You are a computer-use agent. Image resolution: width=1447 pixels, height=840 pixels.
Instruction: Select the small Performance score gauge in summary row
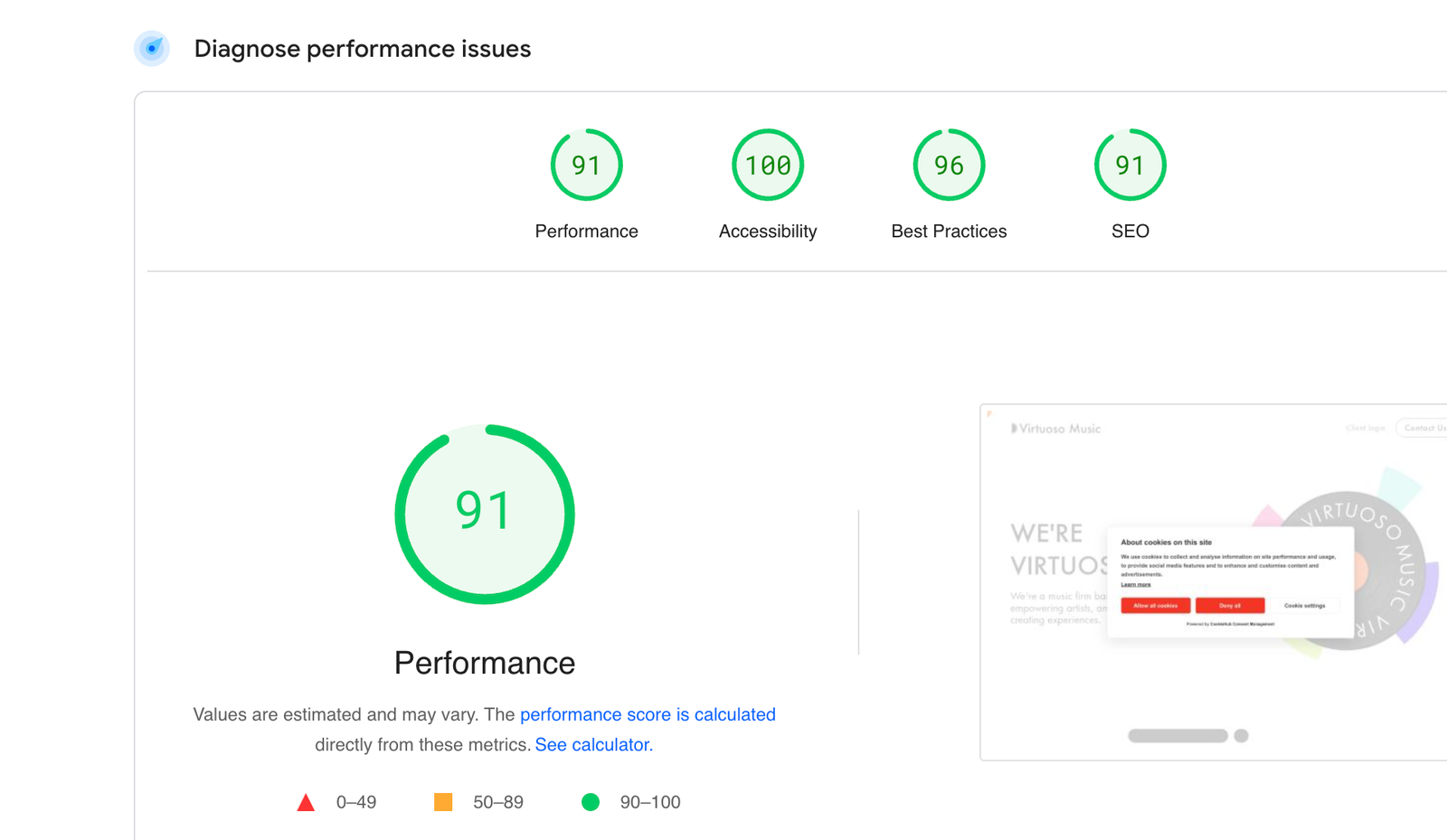tap(586, 165)
